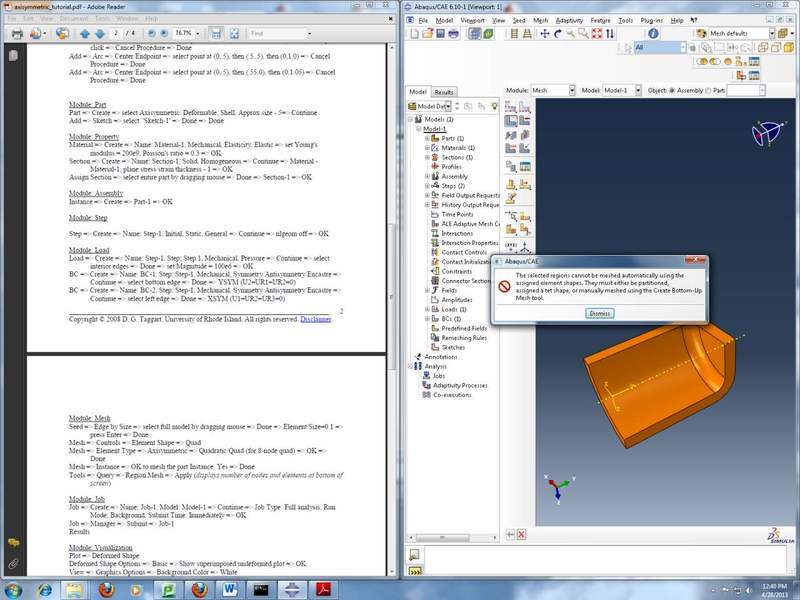Expand the Loads (1) tree node

tap(427, 309)
